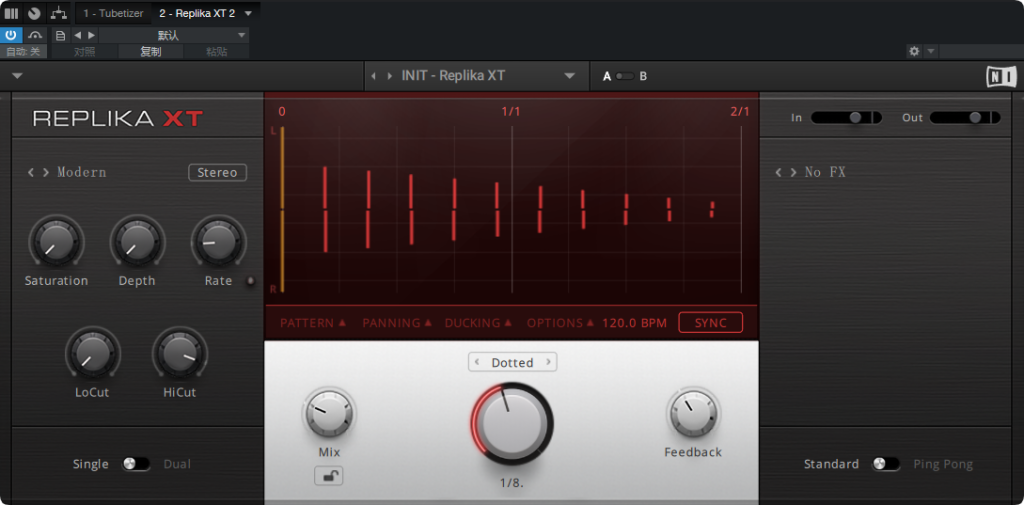Toggle the Mix lock icon
The width and height of the screenshot is (1024, 505).
tap(328, 476)
